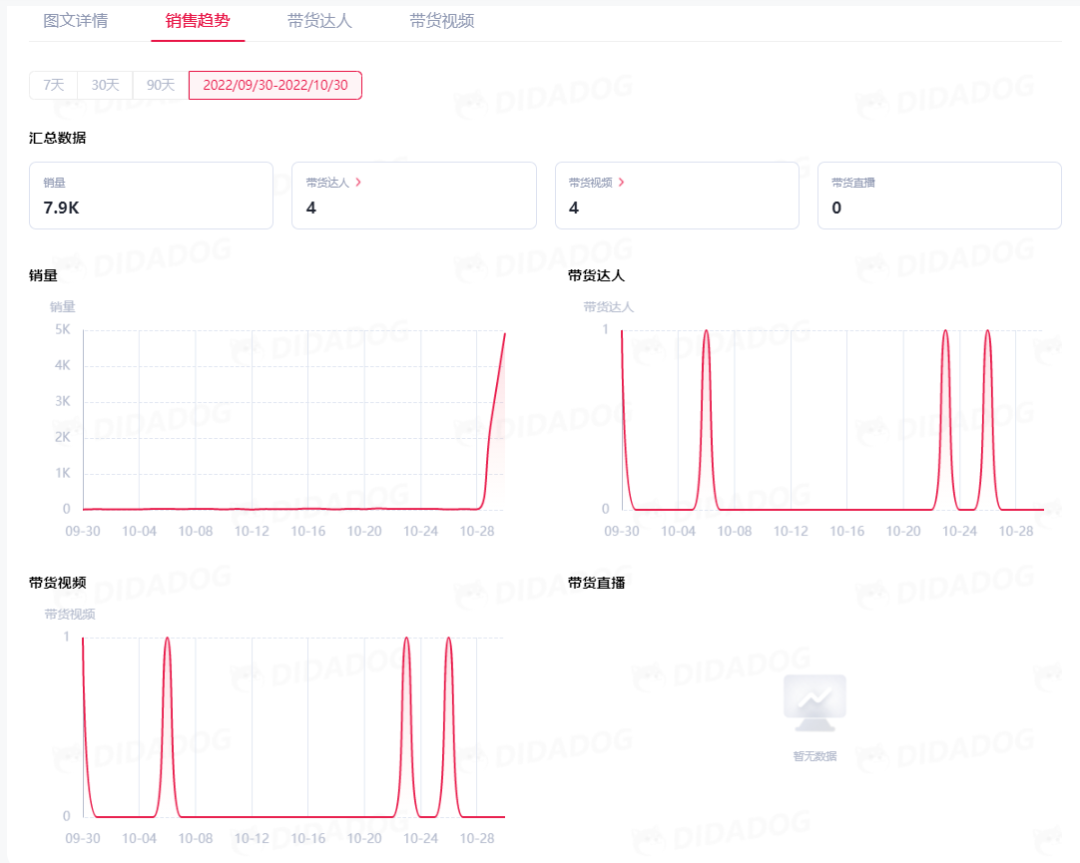Click the 汇总数据 heading
The height and width of the screenshot is (863, 1080).
tap(58, 138)
